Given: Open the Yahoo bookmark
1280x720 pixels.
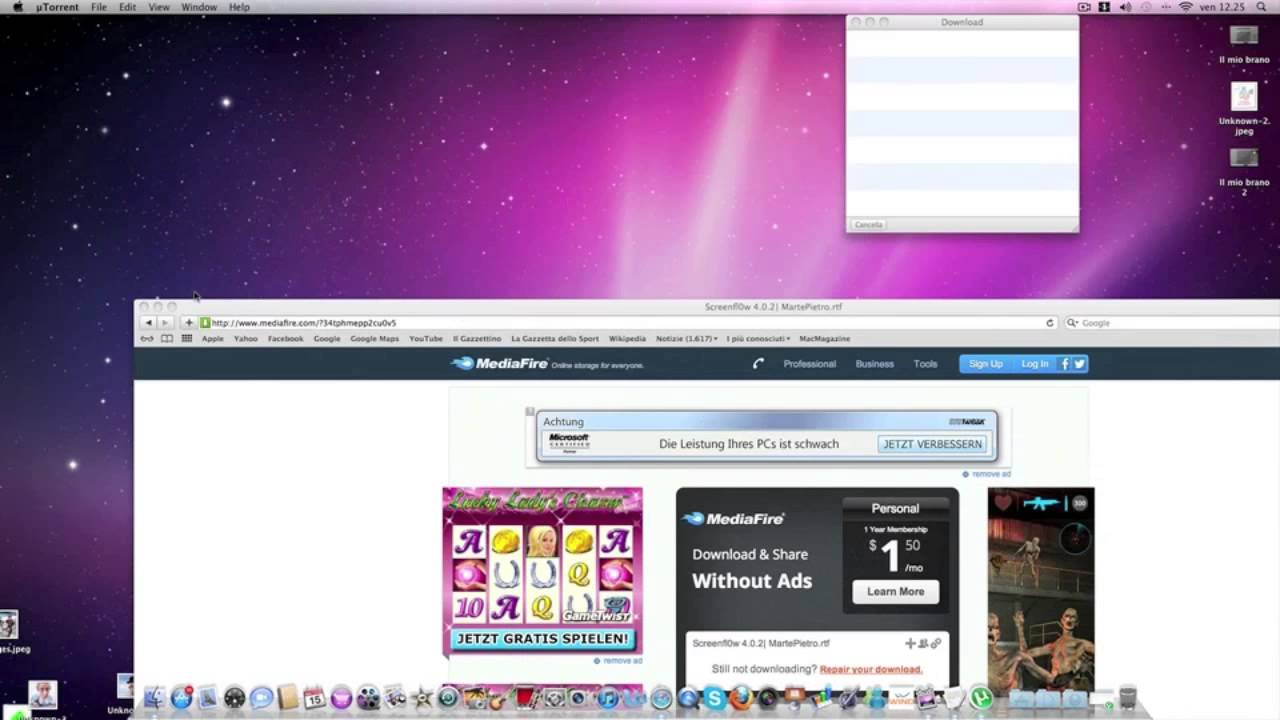Looking at the screenshot, I should [246, 339].
